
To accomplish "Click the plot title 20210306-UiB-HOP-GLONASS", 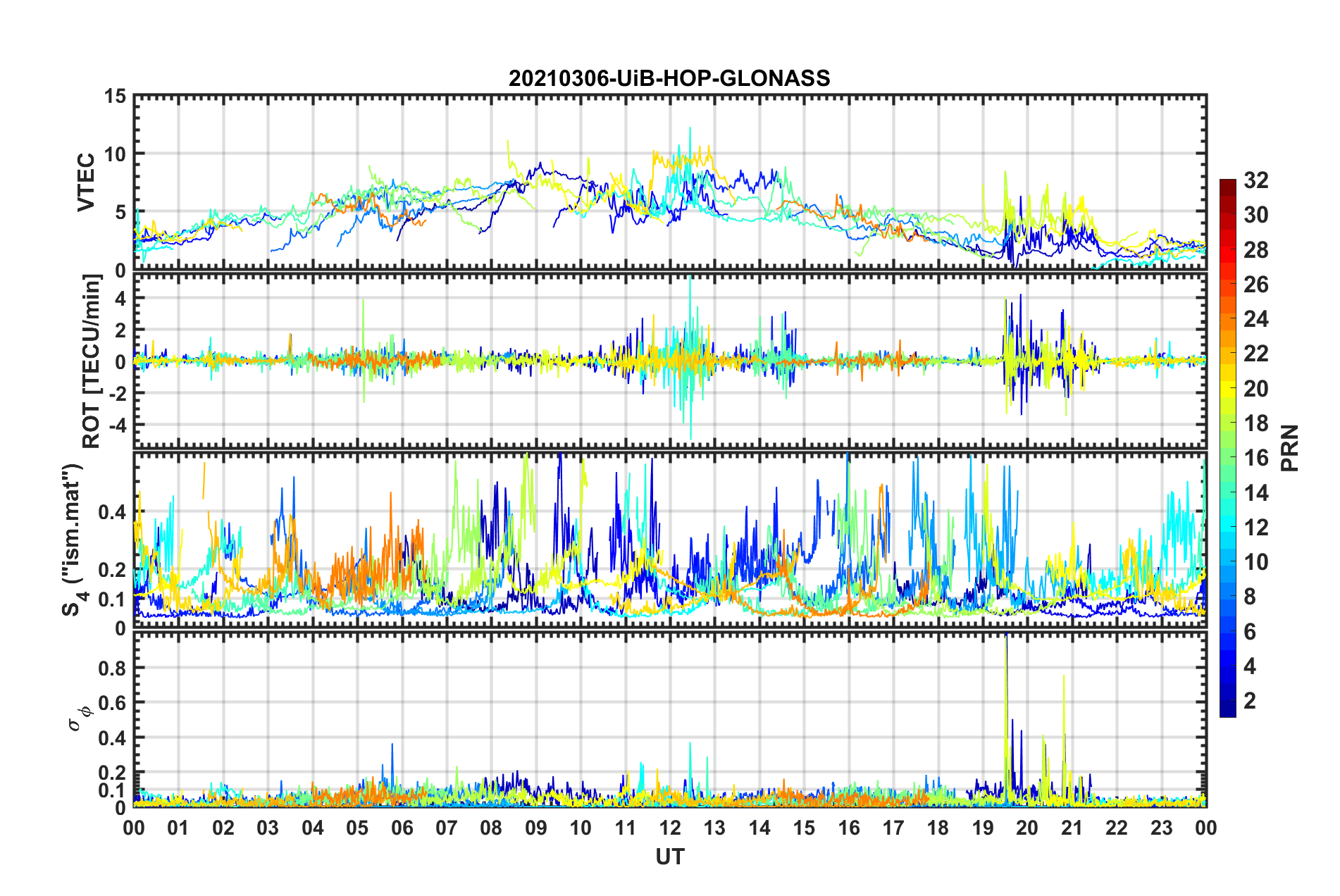I will pyautogui.click(x=669, y=77).
